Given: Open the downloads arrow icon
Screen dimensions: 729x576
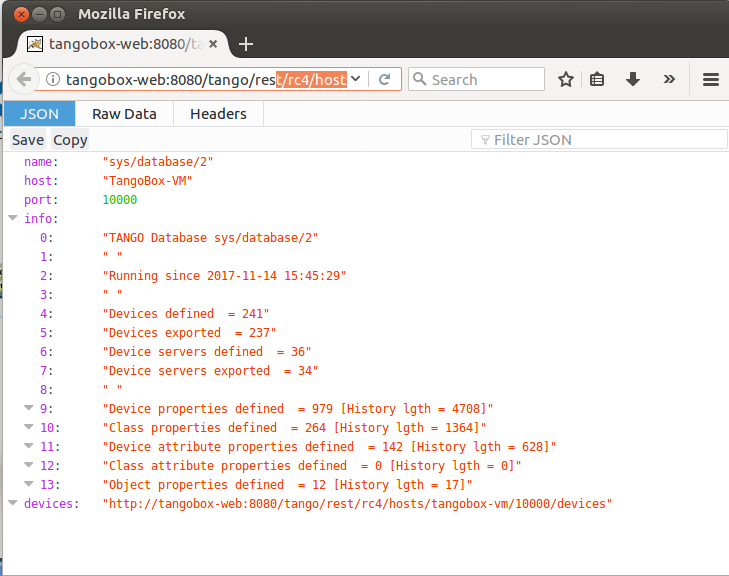Looking at the screenshot, I should coord(633,79).
